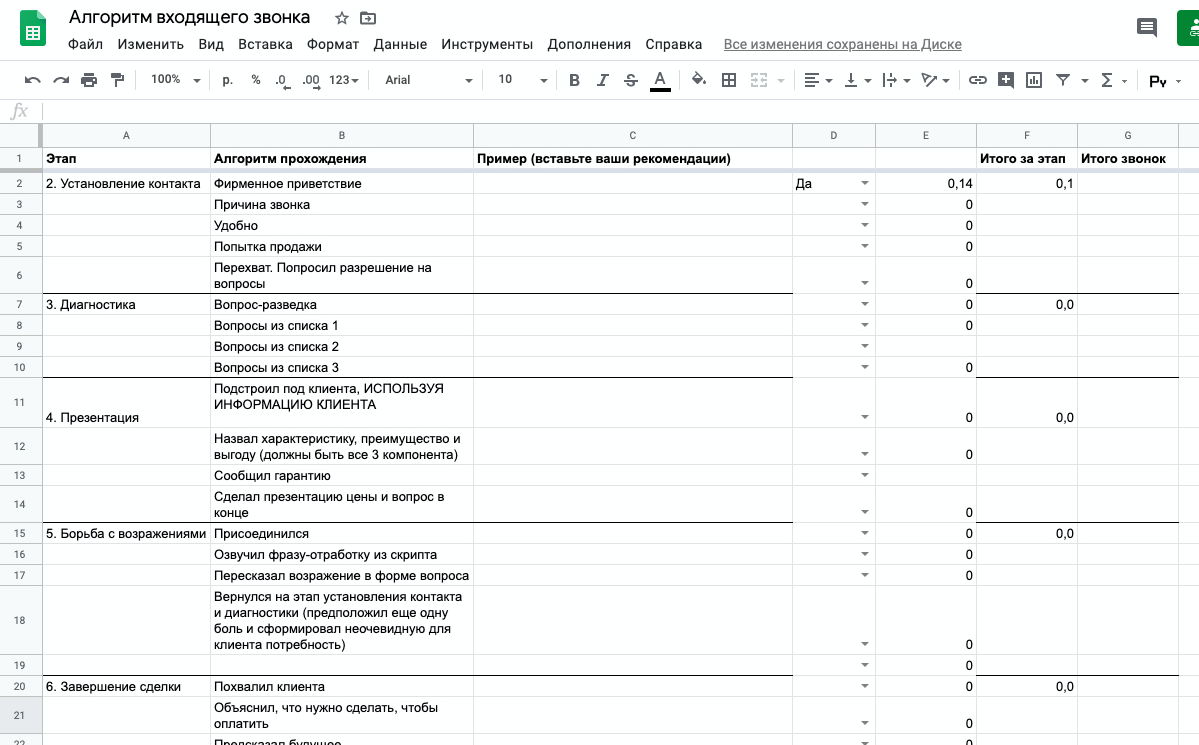Click the Undo arrow in the toolbar
The height and width of the screenshot is (745, 1199).
[32, 80]
